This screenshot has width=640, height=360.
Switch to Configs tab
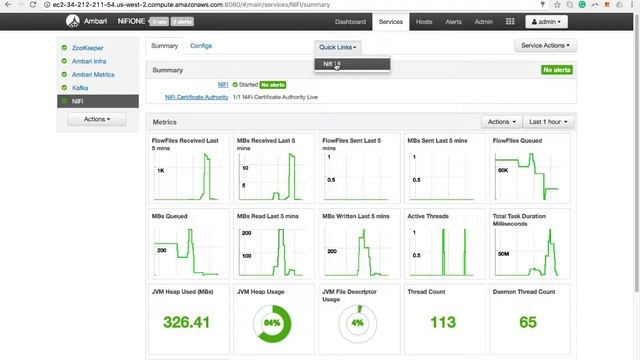tap(201, 46)
